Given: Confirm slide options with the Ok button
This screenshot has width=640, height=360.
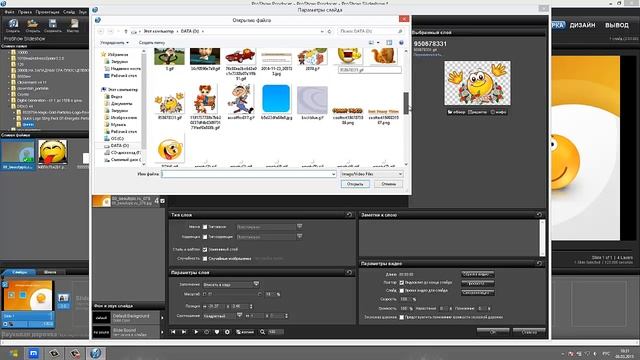Looking at the screenshot, I should pyautogui.click(x=493, y=332).
